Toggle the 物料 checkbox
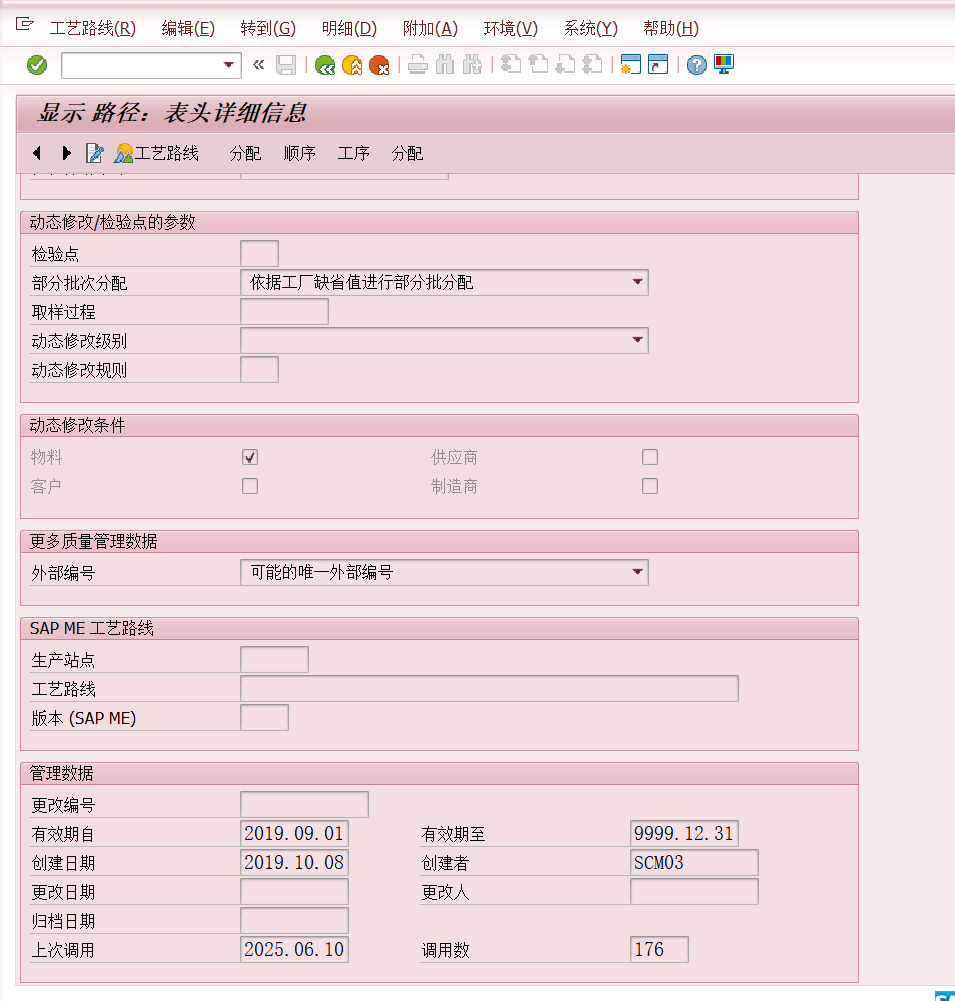955x1001 pixels. coord(250,457)
